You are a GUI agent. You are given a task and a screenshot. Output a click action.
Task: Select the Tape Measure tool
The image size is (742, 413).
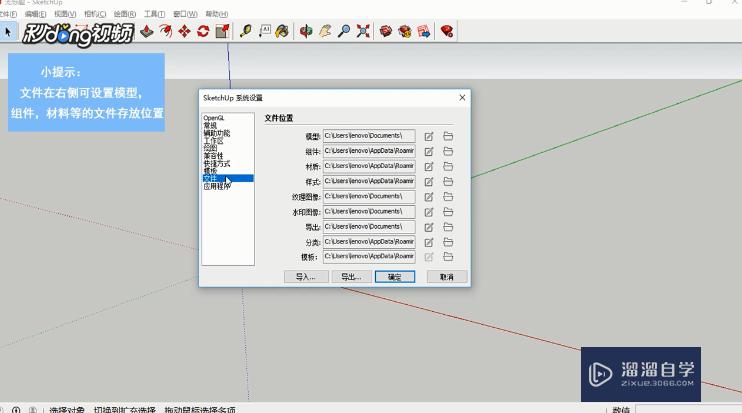(246, 32)
